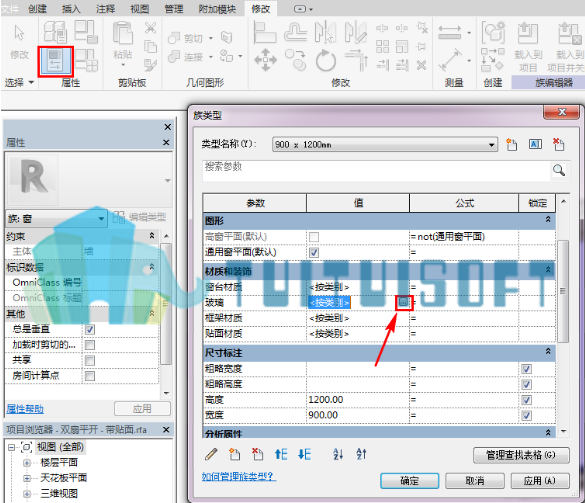
Task: Click the 搜索参数 search field
Action: coord(376,170)
